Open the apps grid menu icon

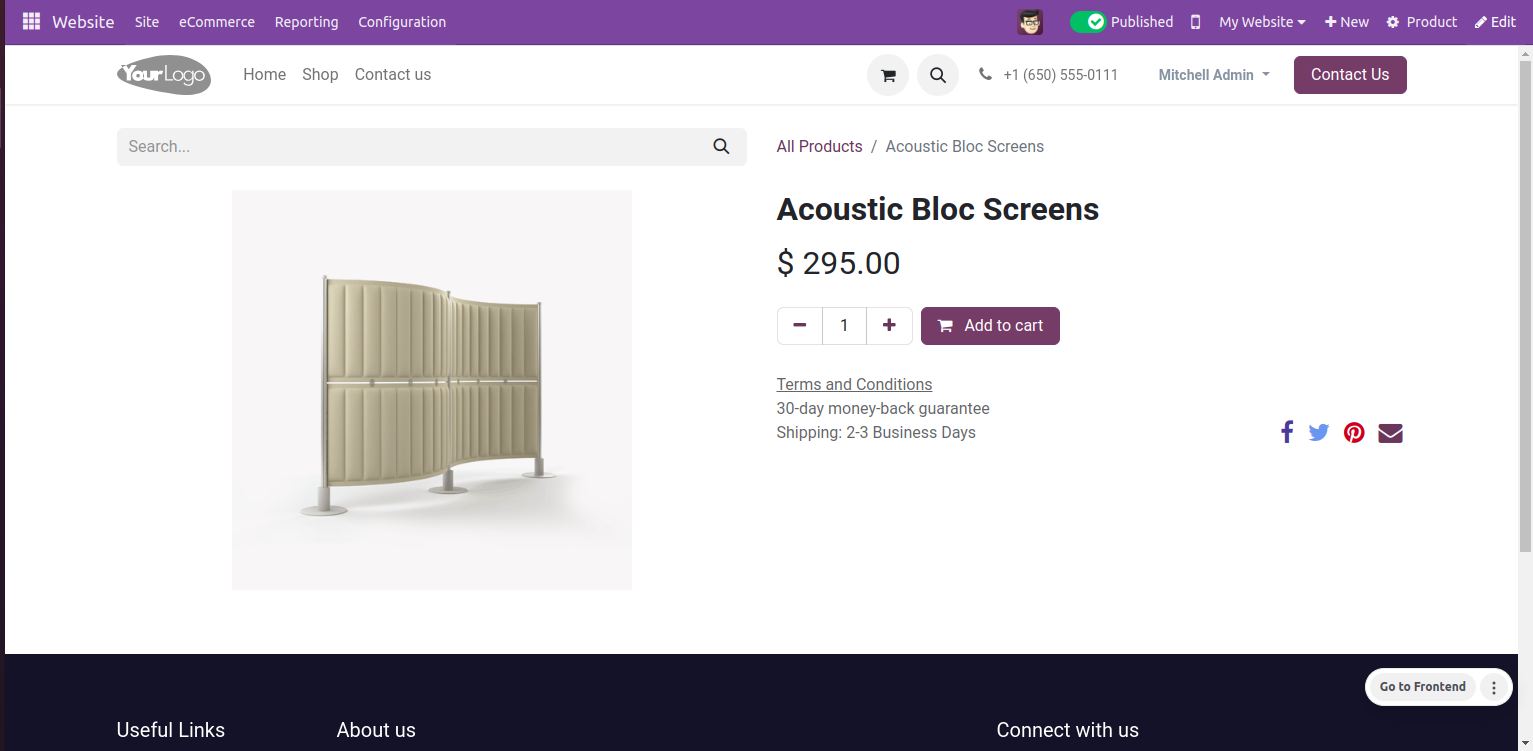(x=31, y=21)
